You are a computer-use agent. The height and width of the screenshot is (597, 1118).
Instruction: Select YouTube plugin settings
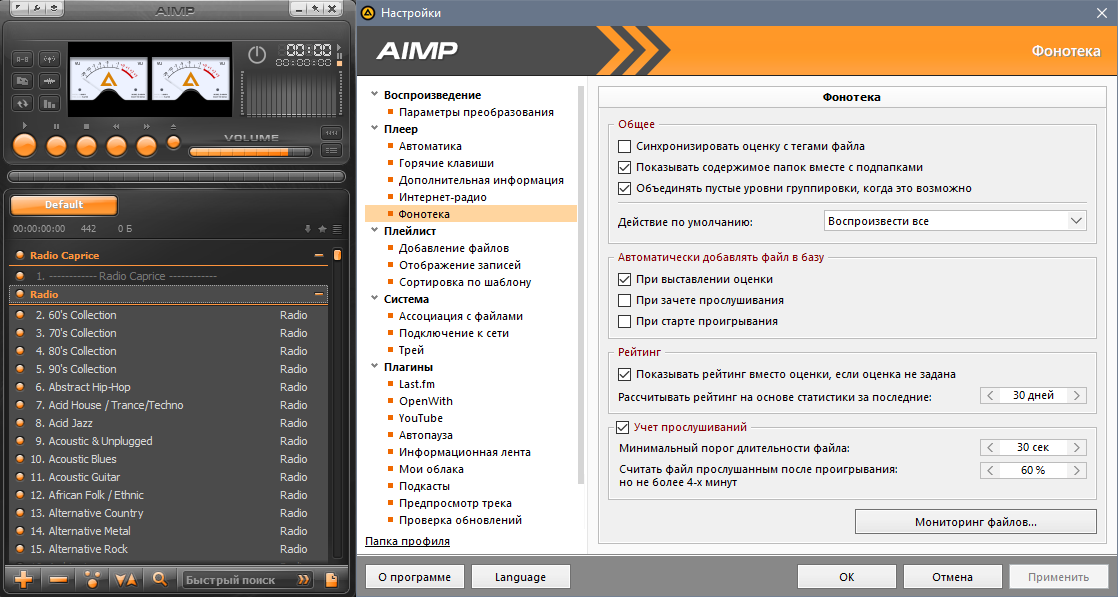click(421, 418)
